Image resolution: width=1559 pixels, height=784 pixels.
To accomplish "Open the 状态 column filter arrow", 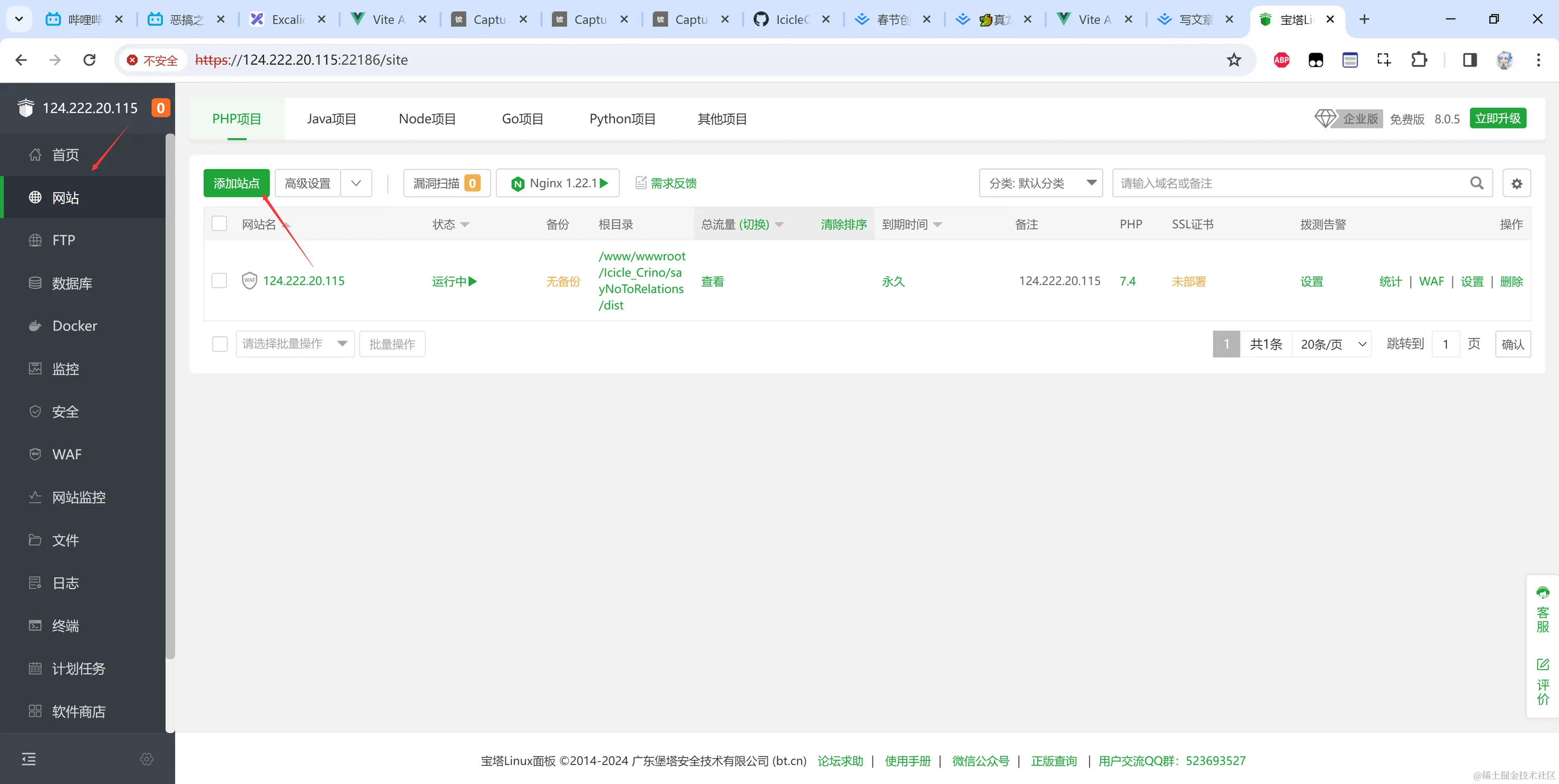I will click(465, 224).
